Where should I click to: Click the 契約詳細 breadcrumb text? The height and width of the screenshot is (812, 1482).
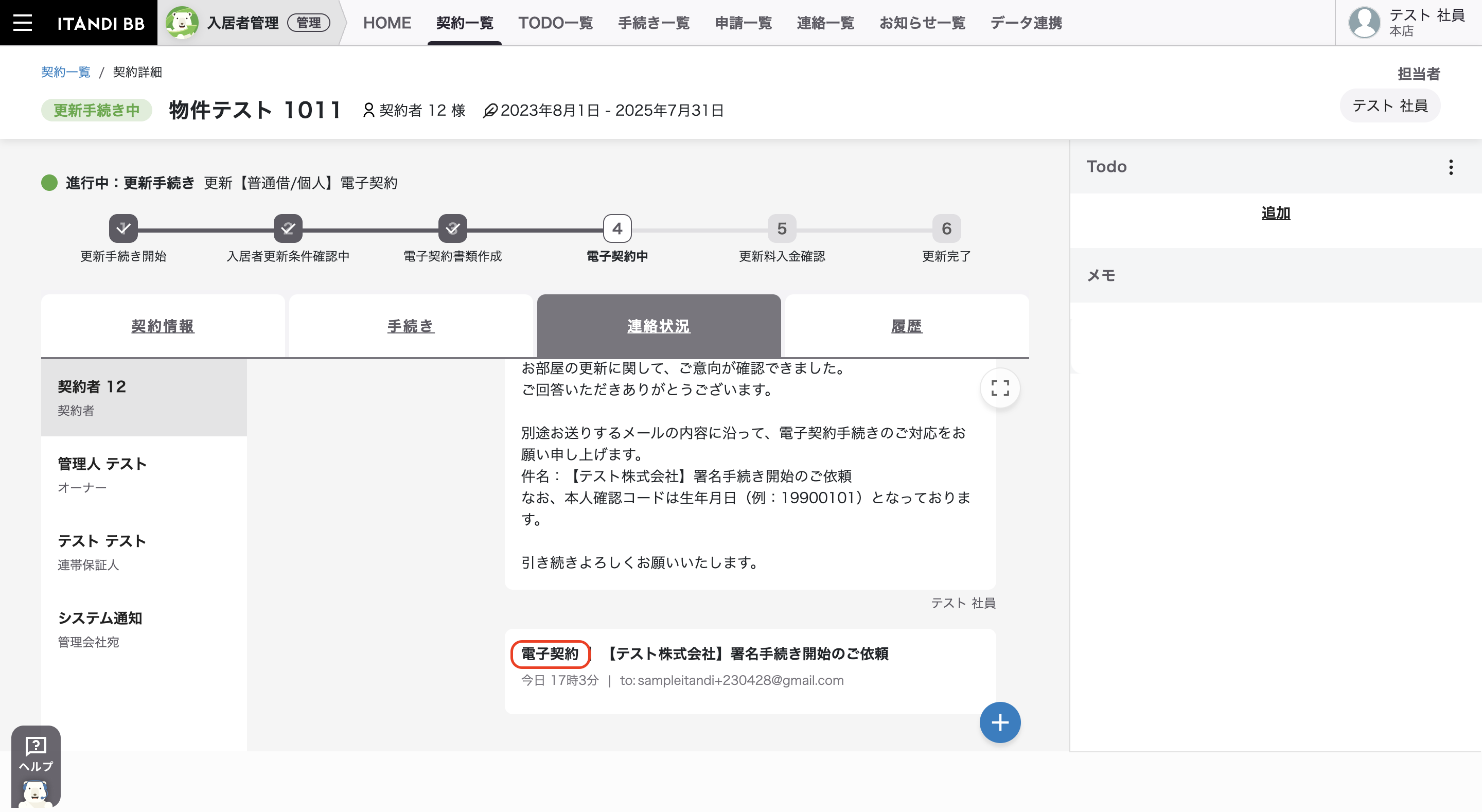coord(137,72)
